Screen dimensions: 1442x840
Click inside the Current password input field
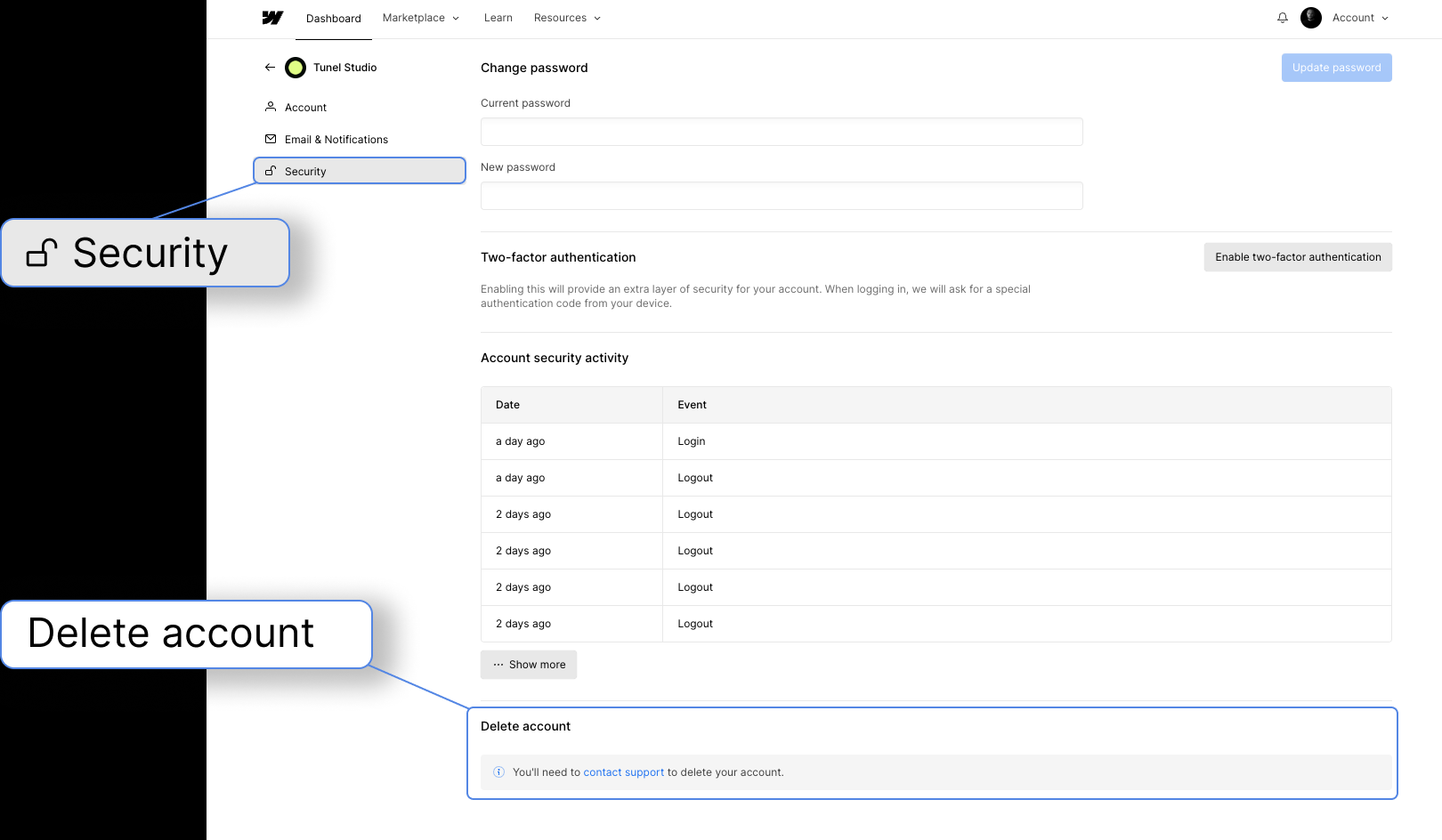(x=782, y=132)
